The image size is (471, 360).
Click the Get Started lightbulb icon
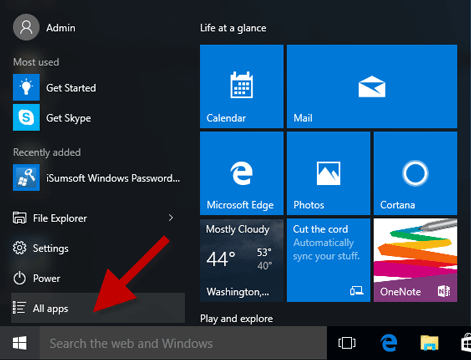tap(26, 87)
